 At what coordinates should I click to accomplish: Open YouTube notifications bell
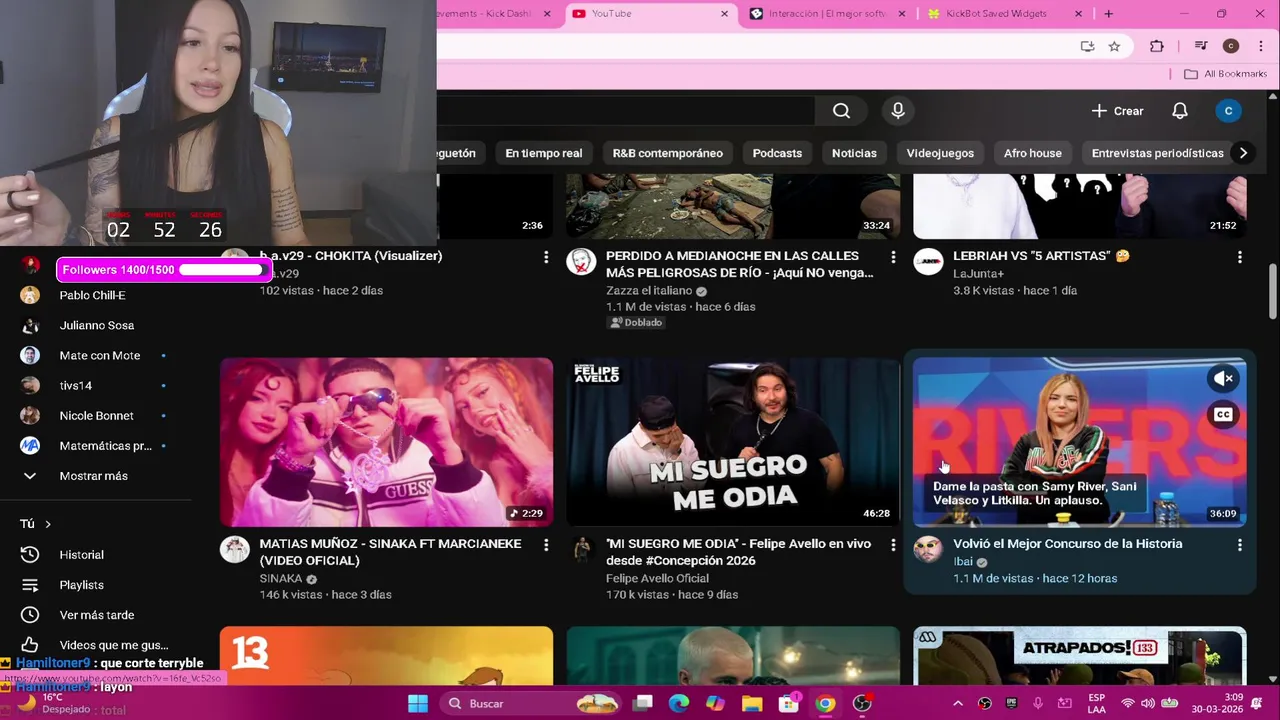(1180, 111)
